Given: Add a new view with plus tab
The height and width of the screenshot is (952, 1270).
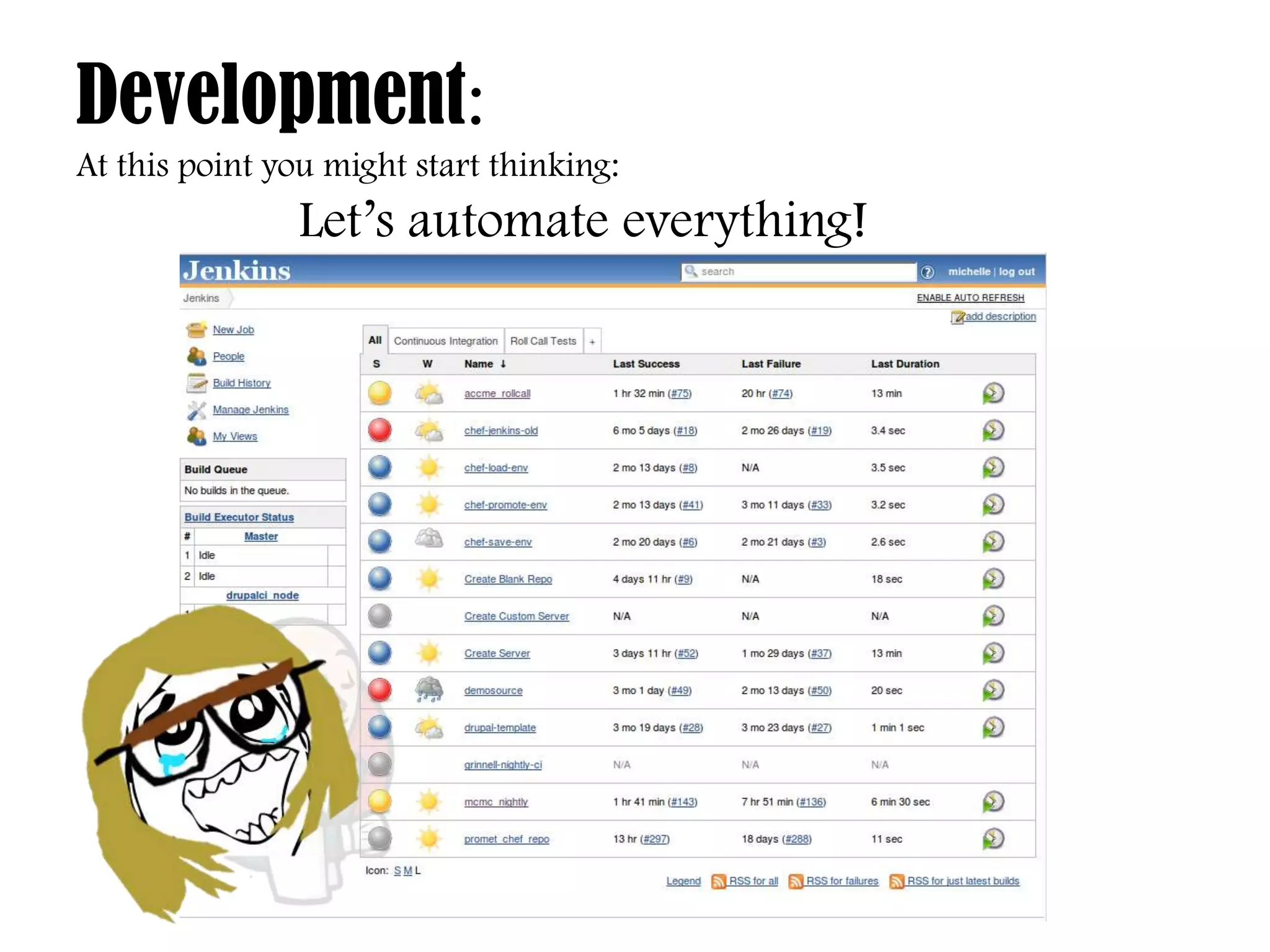Looking at the screenshot, I should pyautogui.click(x=592, y=342).
